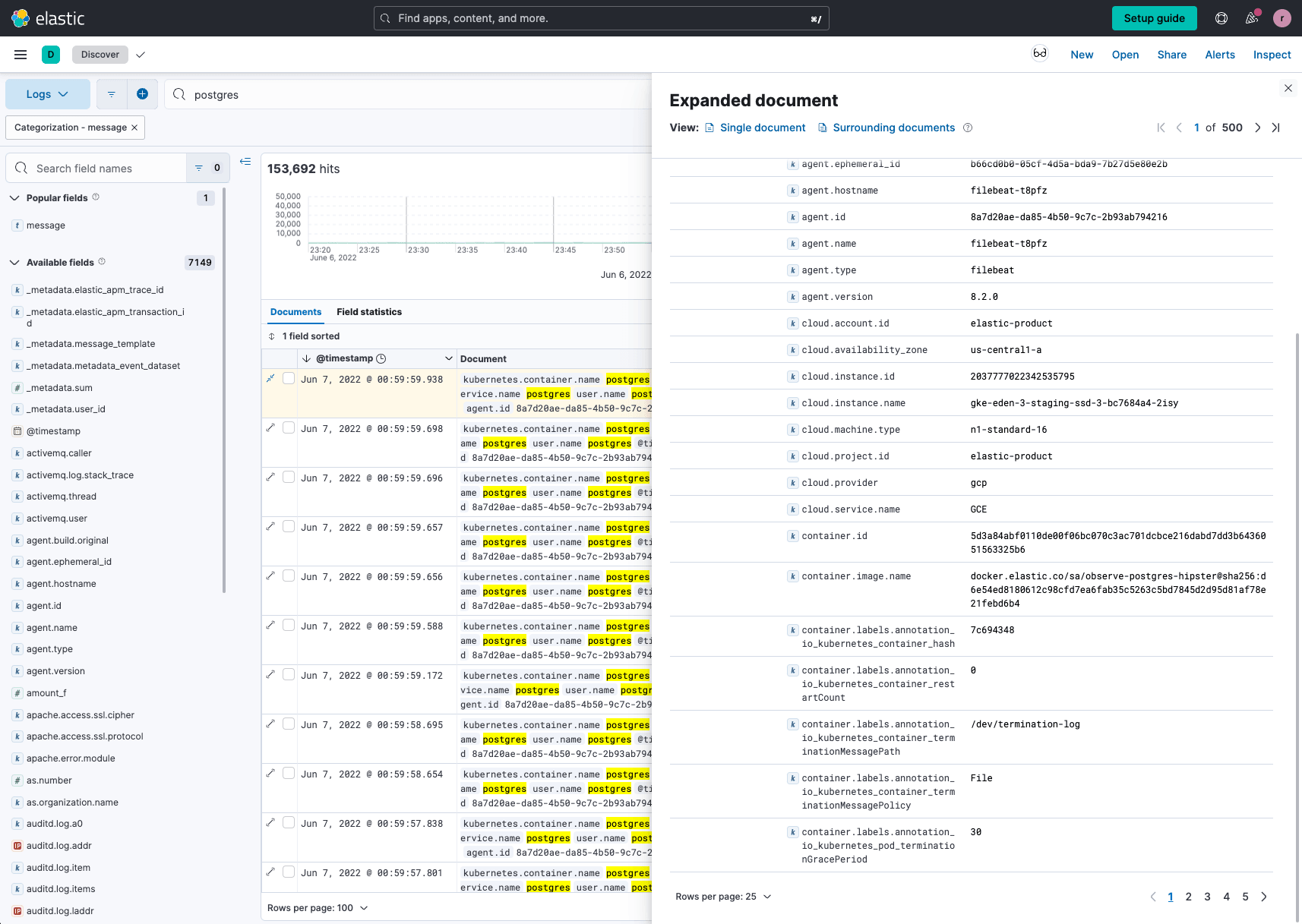Screen dimensions: 1302x924
Task: Open the hamburger navigation menu
Action: 21,55
